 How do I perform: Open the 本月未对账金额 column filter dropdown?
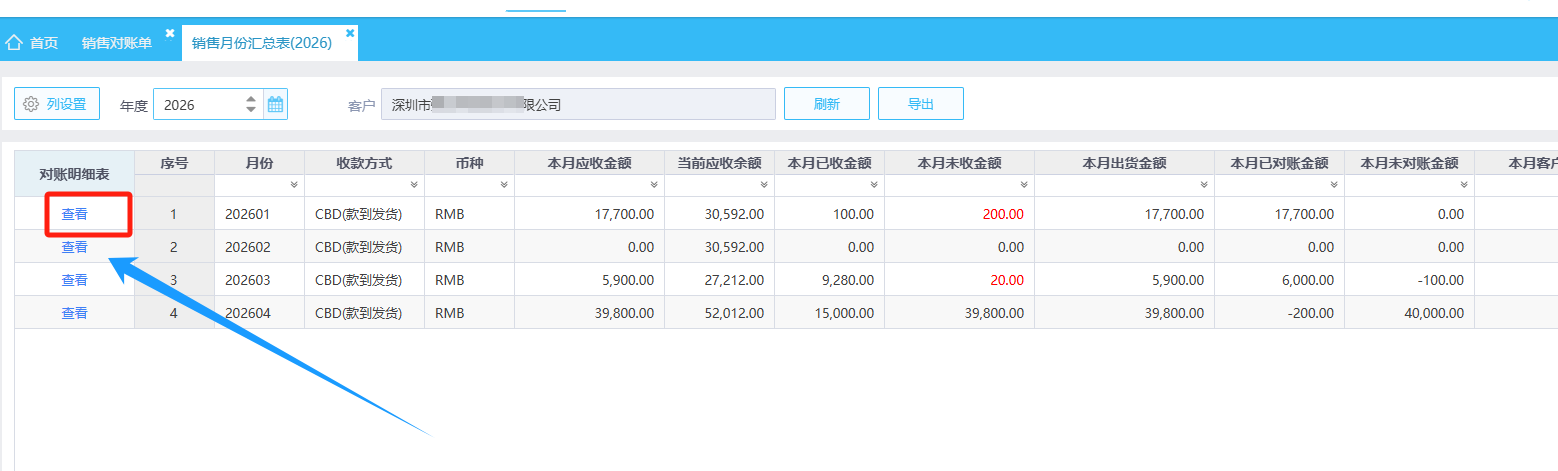point(1464,185)
